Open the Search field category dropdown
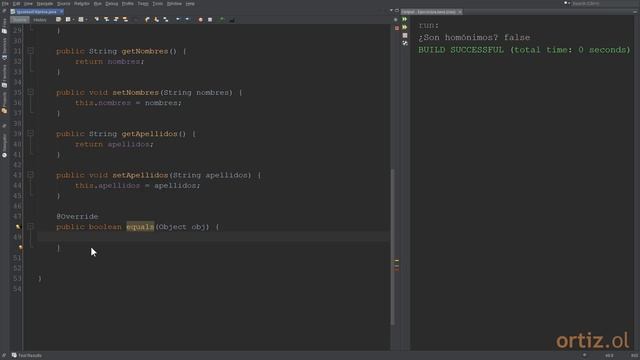The image size is (640, 360). tap(567, 3)
